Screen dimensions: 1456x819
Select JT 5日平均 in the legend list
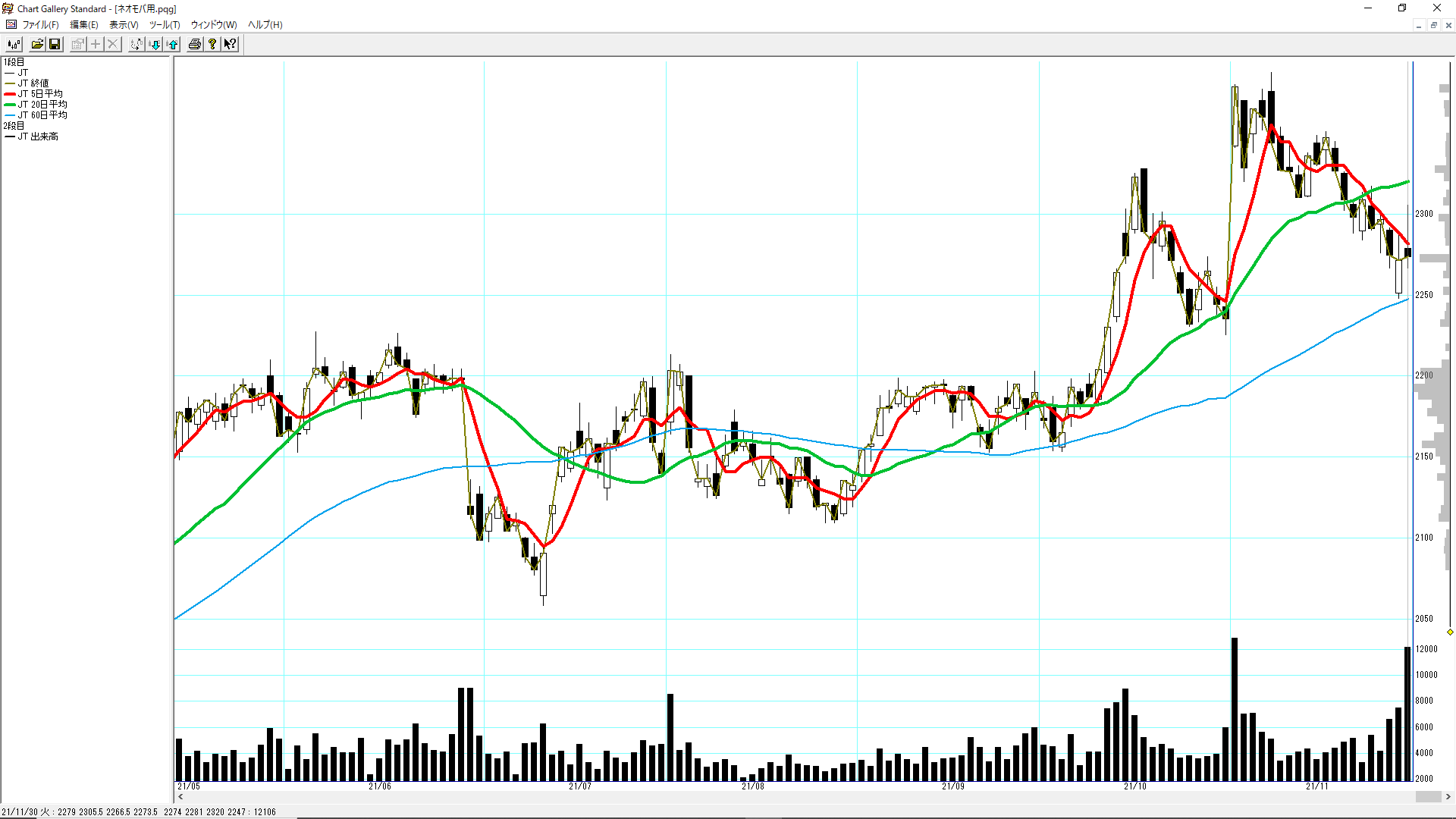pos(40,94)
